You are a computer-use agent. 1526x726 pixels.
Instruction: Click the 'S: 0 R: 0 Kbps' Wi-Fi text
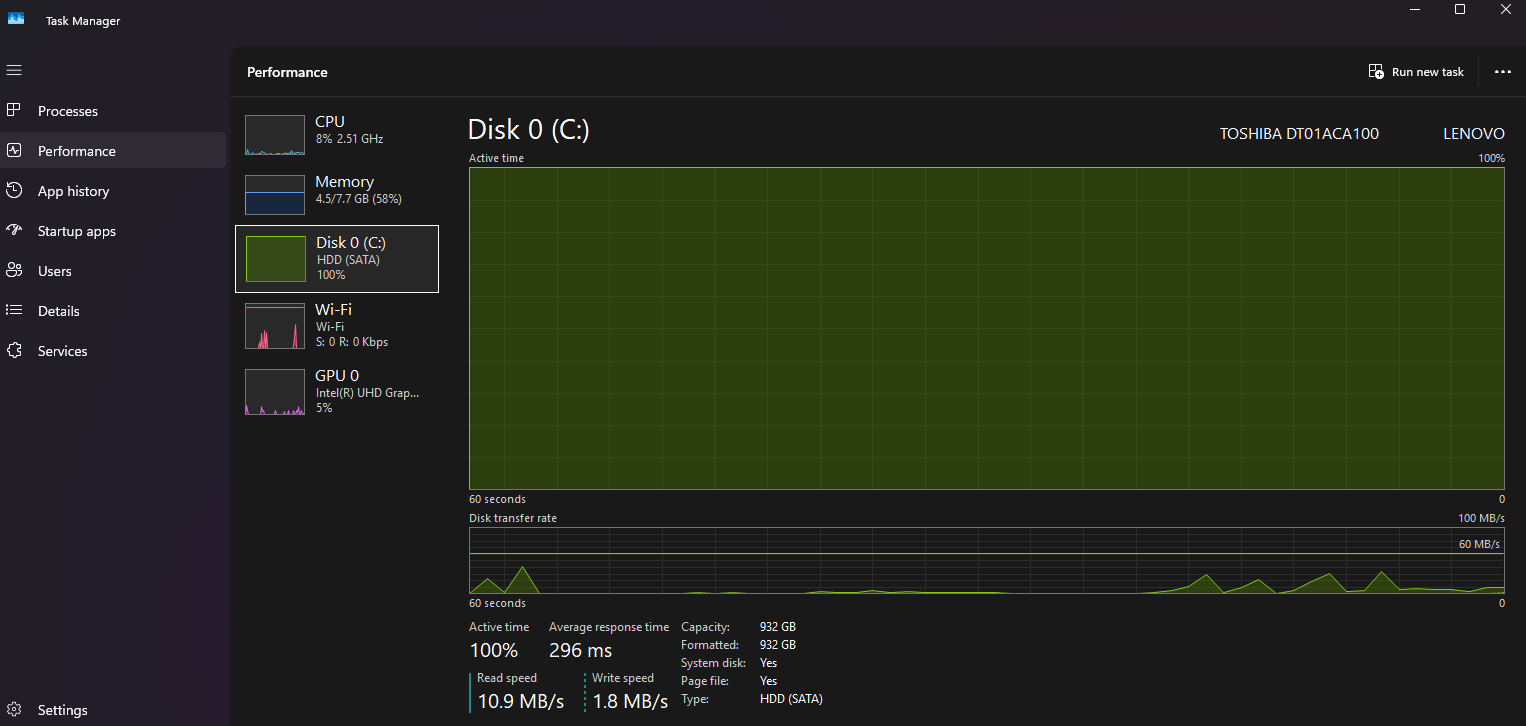352,342
